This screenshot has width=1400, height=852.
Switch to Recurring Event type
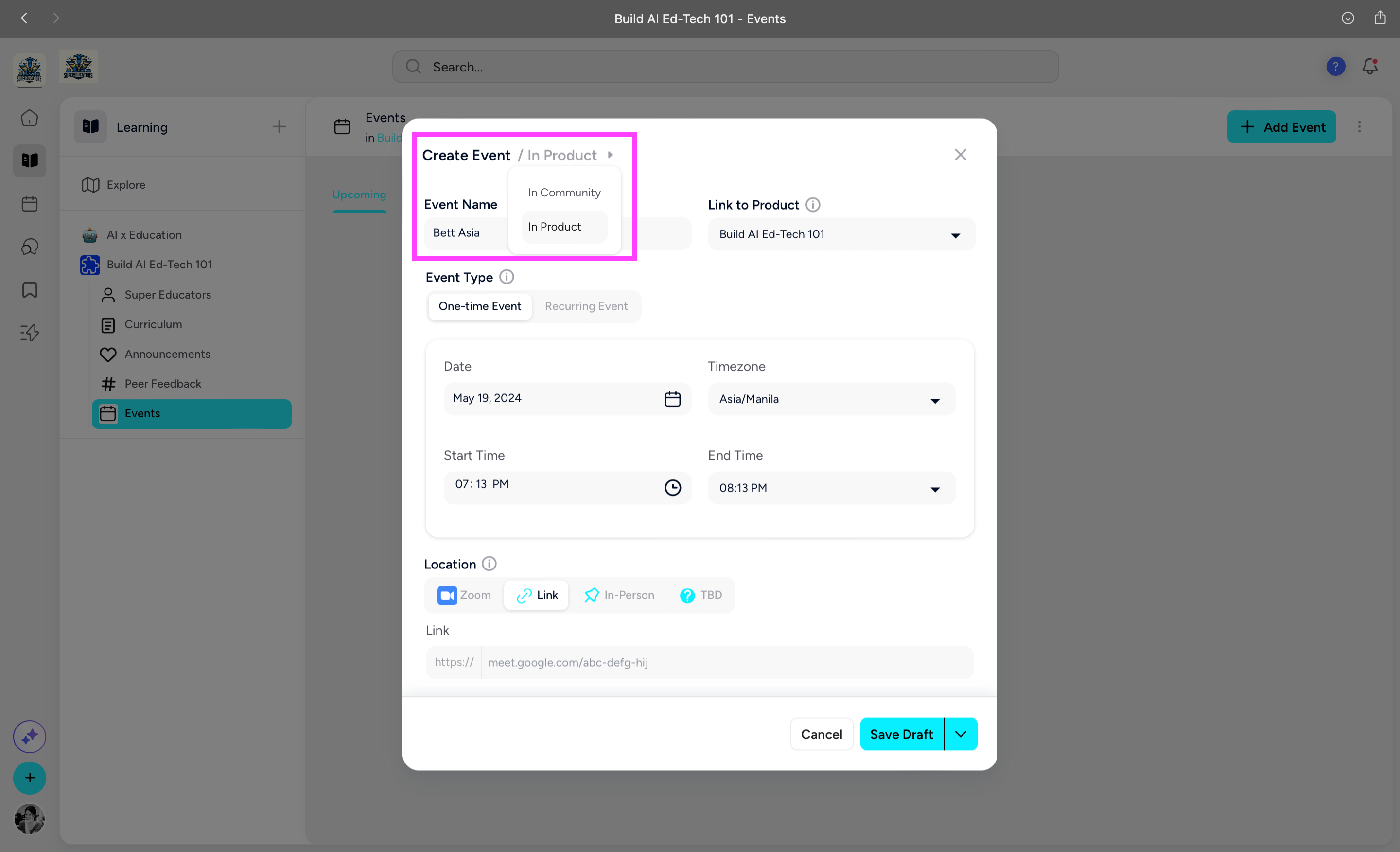(x=586, y=306)
